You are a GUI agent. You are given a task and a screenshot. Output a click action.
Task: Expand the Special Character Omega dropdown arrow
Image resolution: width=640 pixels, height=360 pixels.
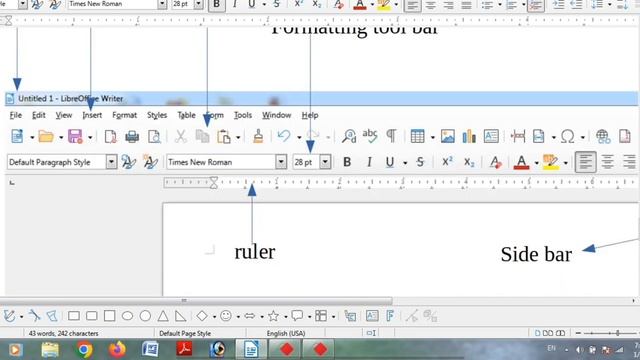582,138
